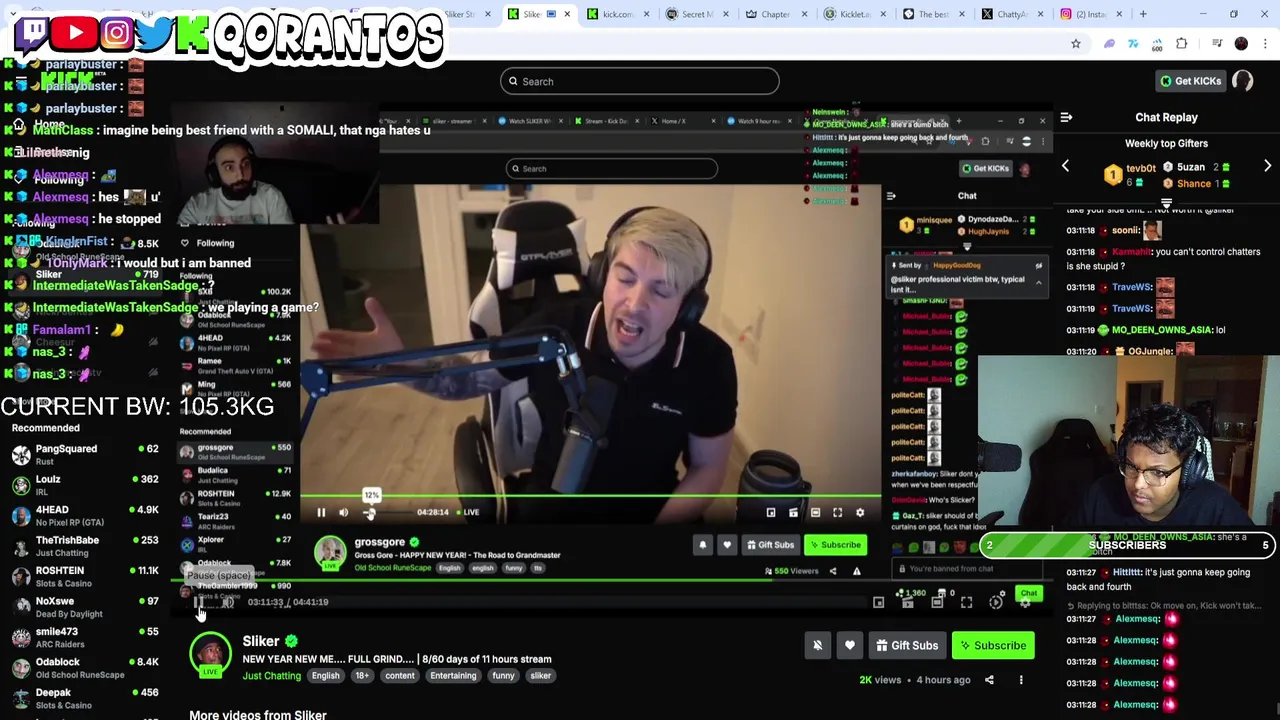The height and width of the screenshot is (720, 1280).
Task: Switch to the Kicklet browser tab
Action: click(x=856, y=14)
